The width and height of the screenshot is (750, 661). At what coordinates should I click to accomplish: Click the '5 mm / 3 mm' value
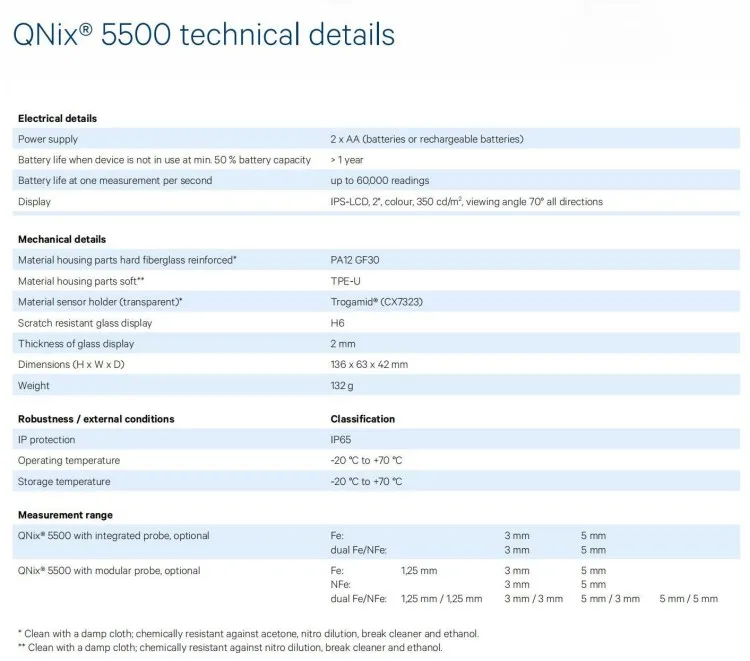tap(610, 599)
